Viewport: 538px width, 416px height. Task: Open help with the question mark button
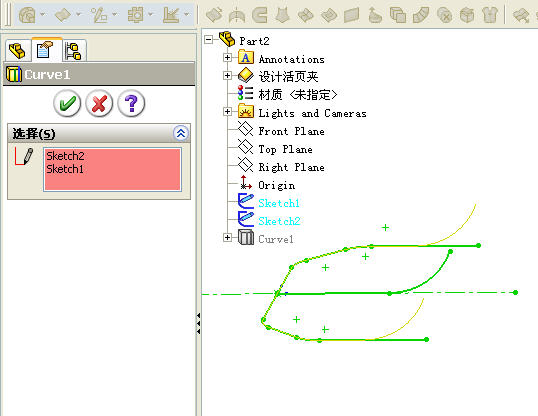tap(131, 103)
